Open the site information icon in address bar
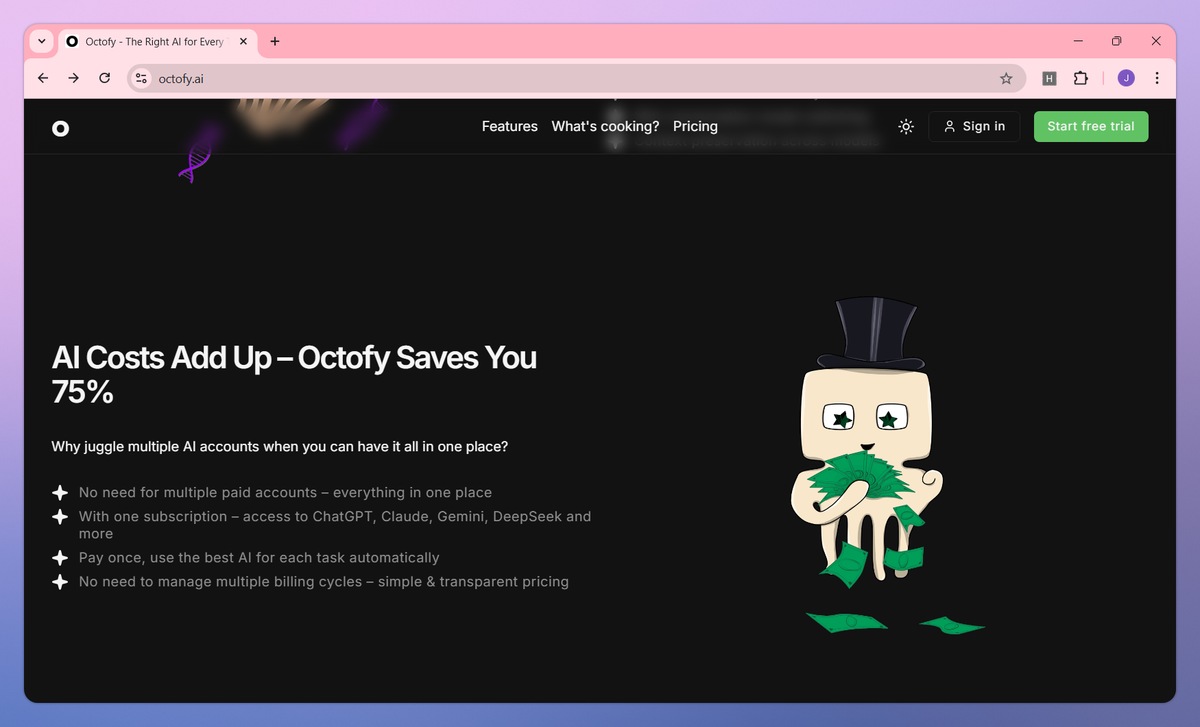This screenshot has height=727, width=1200. 141,78
